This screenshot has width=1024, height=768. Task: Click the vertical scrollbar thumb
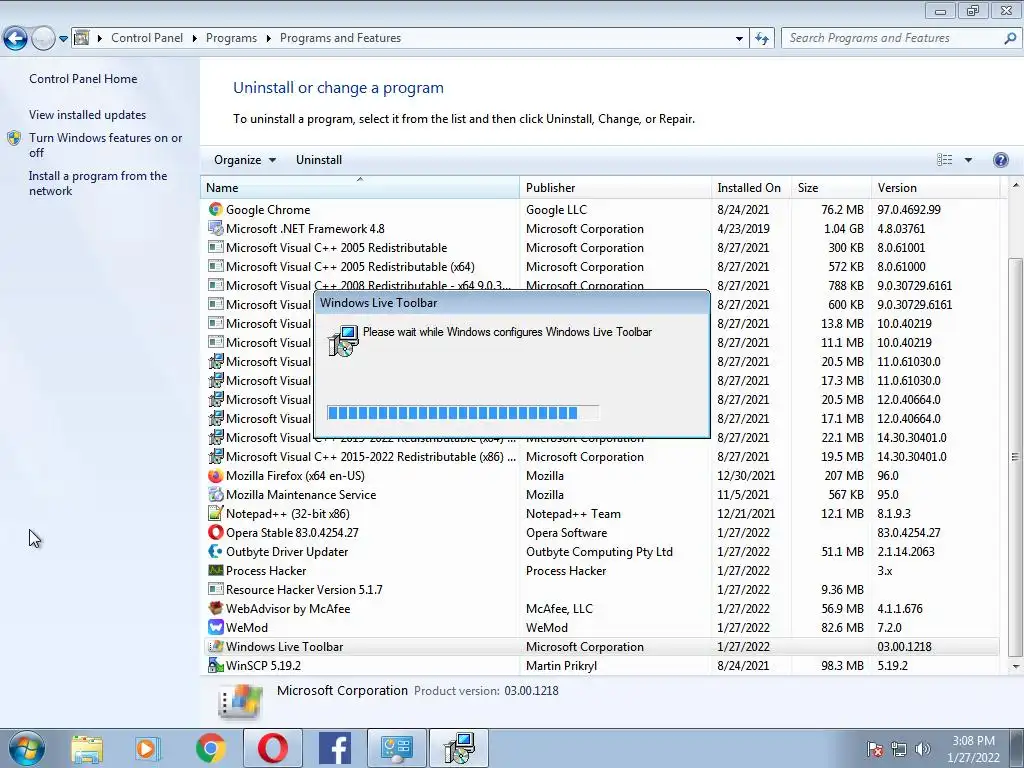click(x=1015, y=457)
